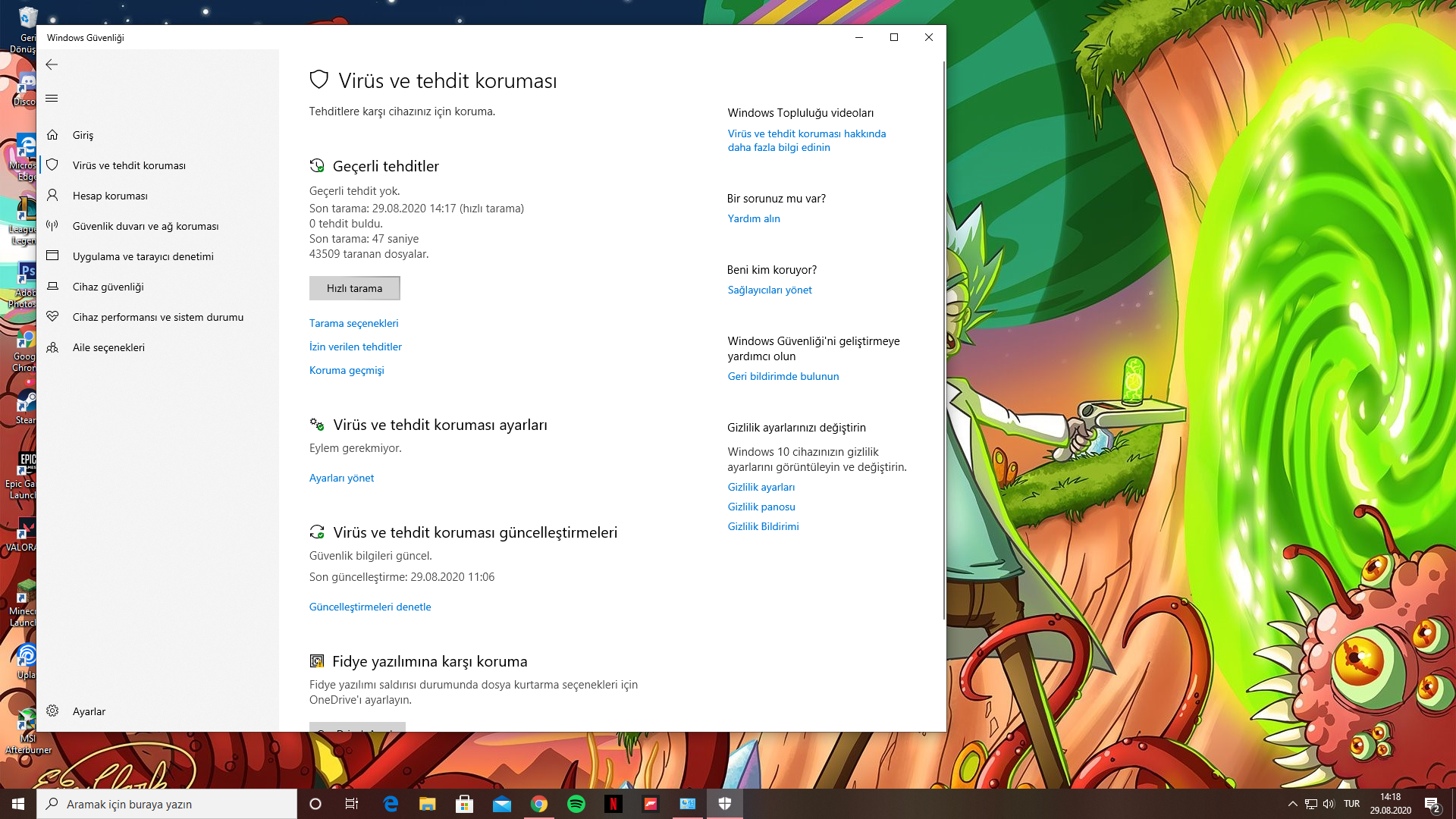Image resolution: width=1456 pixels, height=819 pixels.
Task: Toggle the hamburger navigation menu
Action: coord(52,99)
